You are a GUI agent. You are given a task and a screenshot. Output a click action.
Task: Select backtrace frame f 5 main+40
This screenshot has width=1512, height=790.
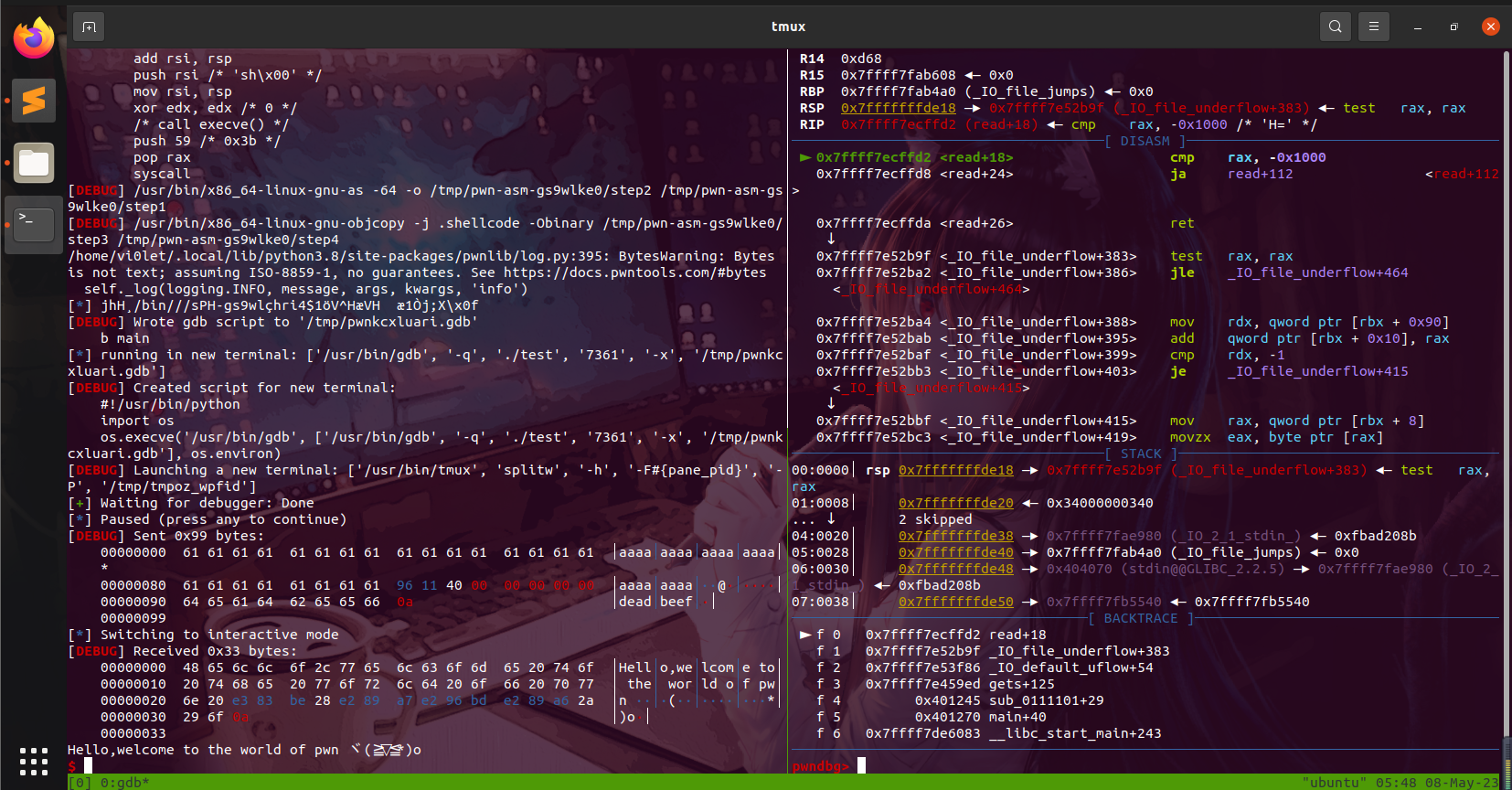[x=931, y=717]
